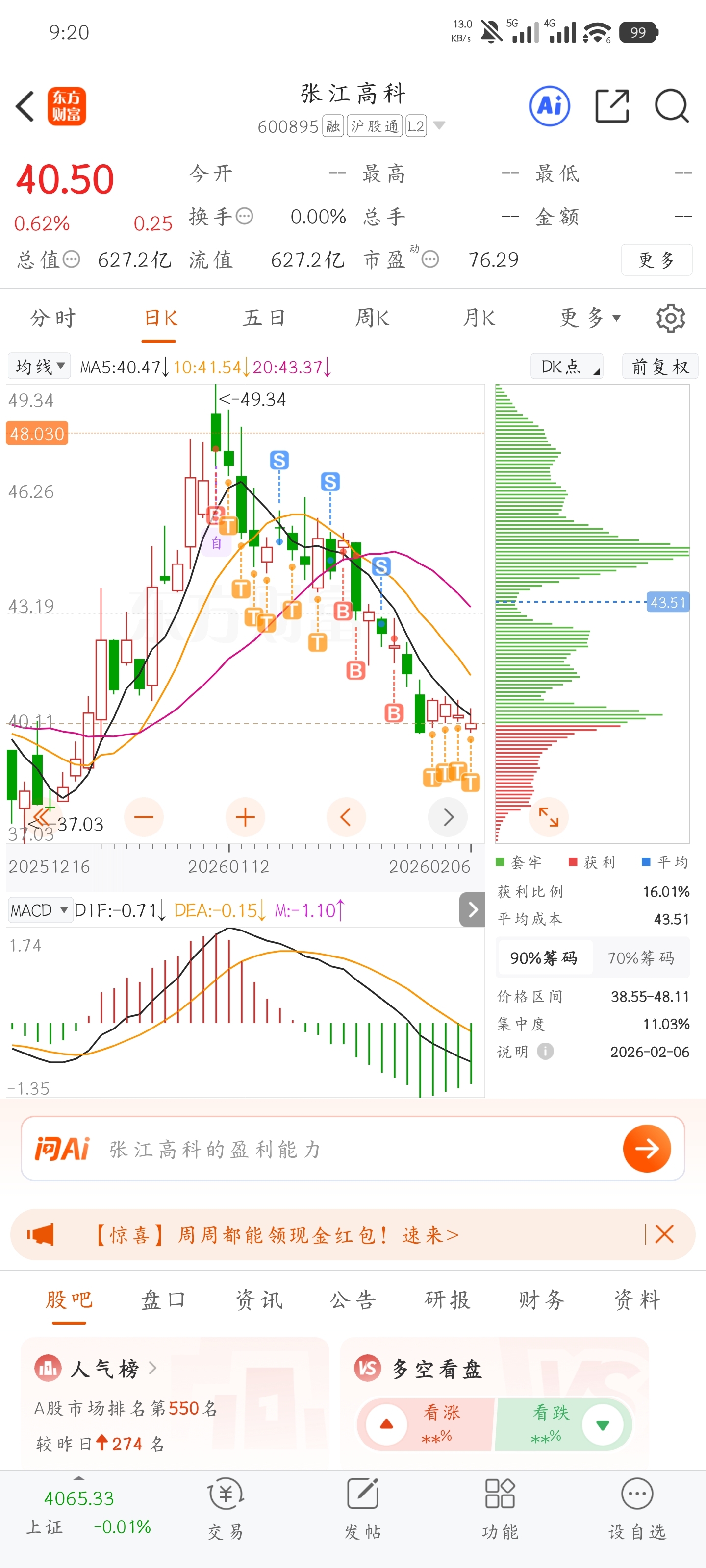This screenshot has width=706, height=1568.
Task: Tap the 更多 quote details button
Action: click(656, 260)
